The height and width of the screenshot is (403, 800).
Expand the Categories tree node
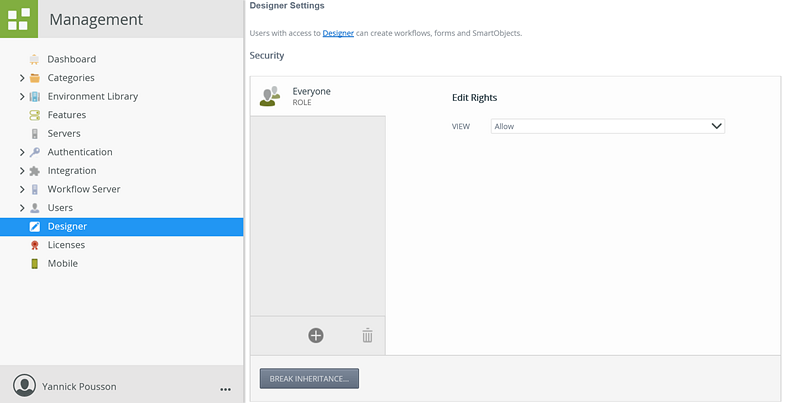(22, 78)
